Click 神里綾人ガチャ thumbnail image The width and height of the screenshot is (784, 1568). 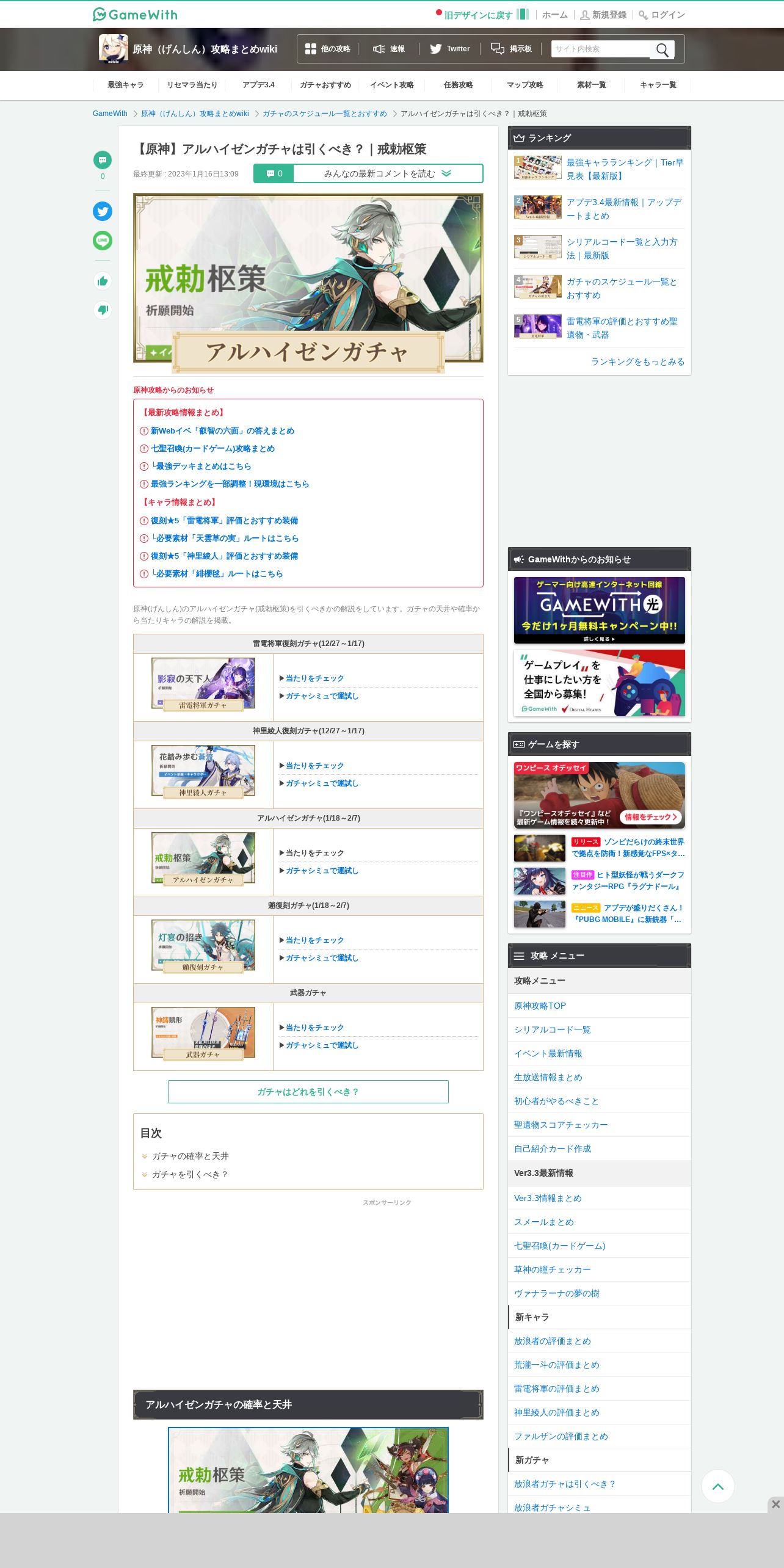tap(203, 772)
